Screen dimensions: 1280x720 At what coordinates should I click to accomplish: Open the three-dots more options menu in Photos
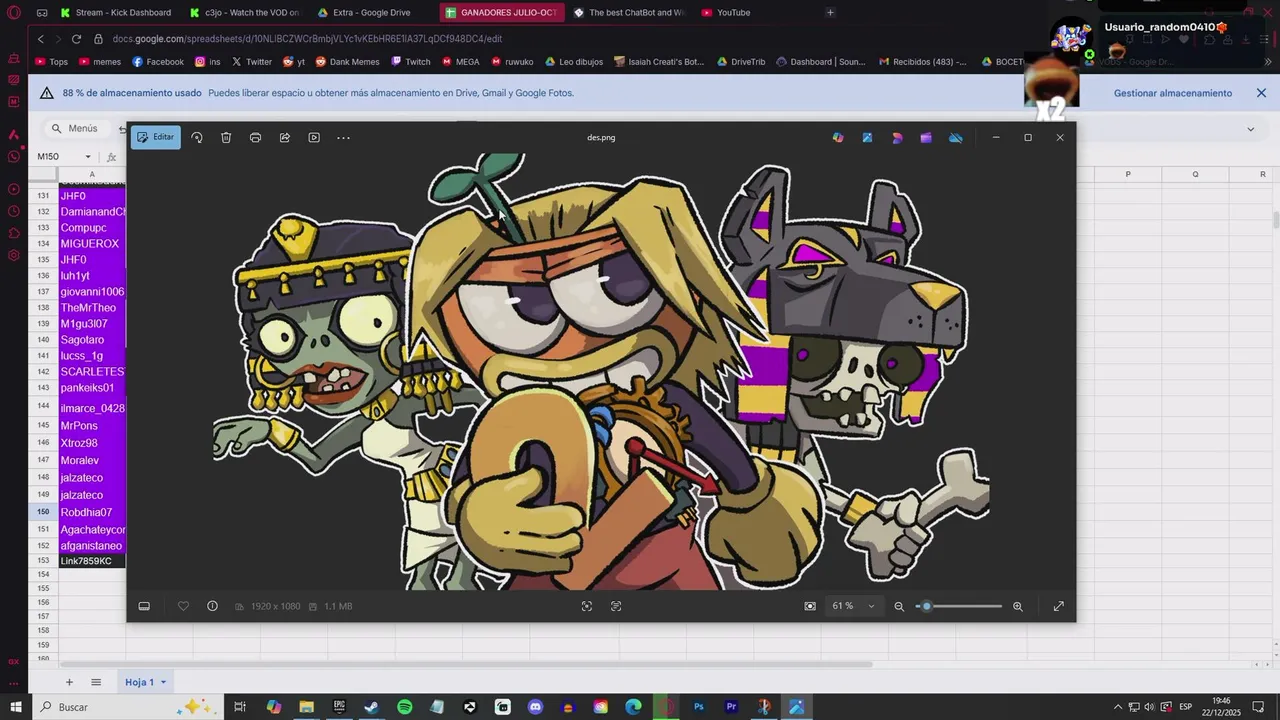[x=343, y=137]
